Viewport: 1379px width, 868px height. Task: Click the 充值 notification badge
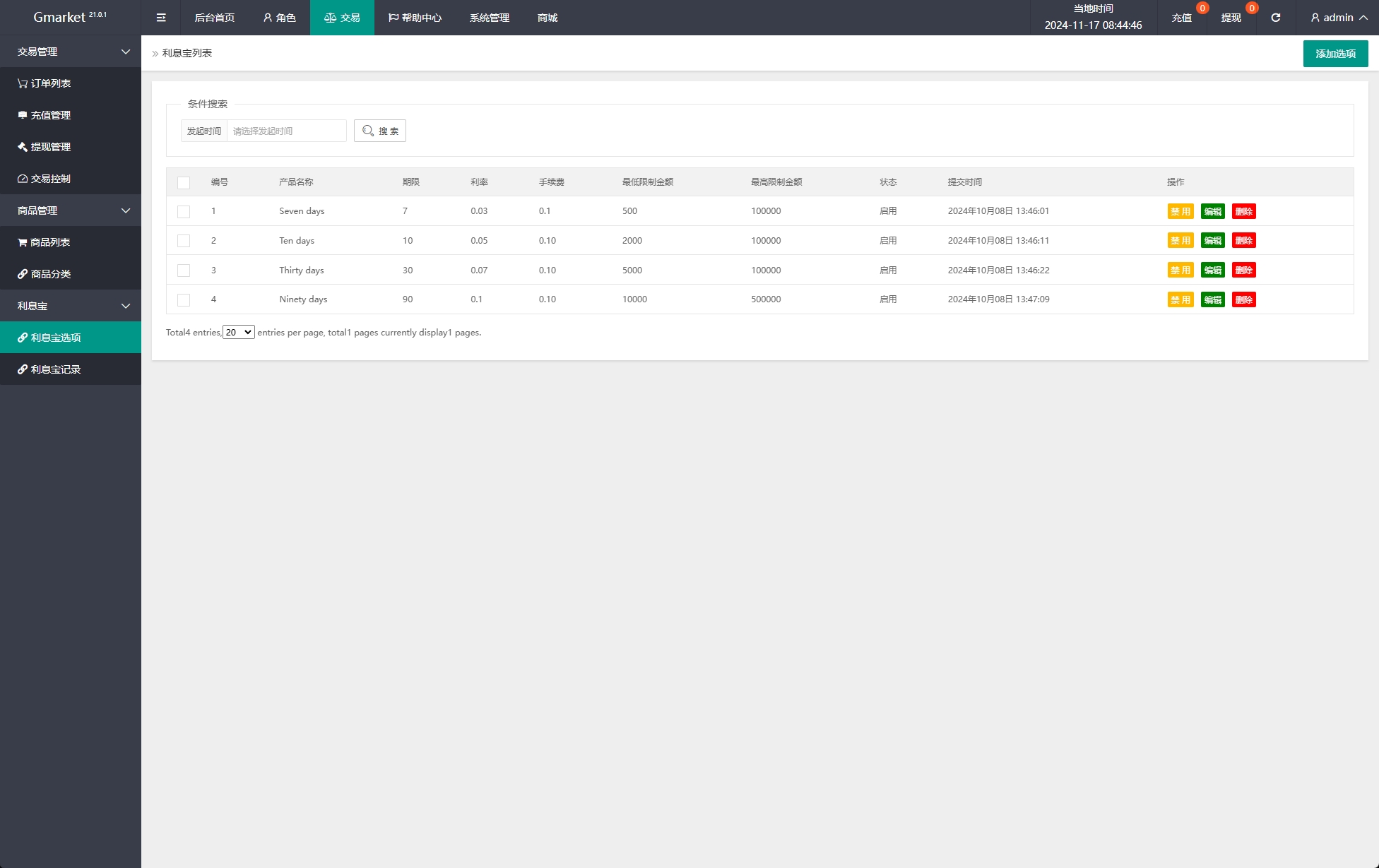(1202, 8)
